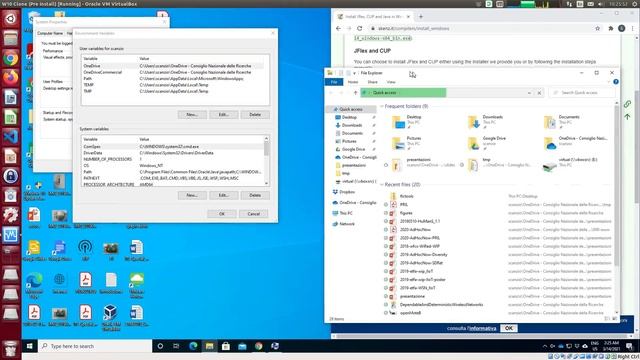Click Delete under User variables
The height and width of the screenshot is (360, 640).
tap(255, 115)
